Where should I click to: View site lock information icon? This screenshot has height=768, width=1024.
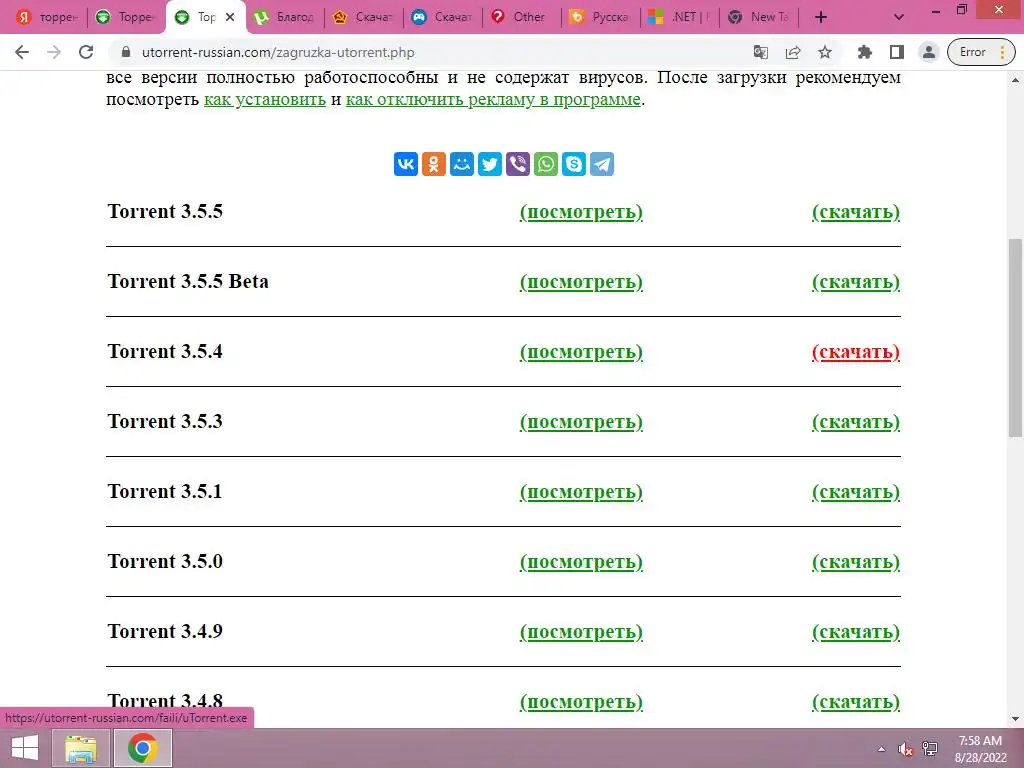(x=127, y=52)
